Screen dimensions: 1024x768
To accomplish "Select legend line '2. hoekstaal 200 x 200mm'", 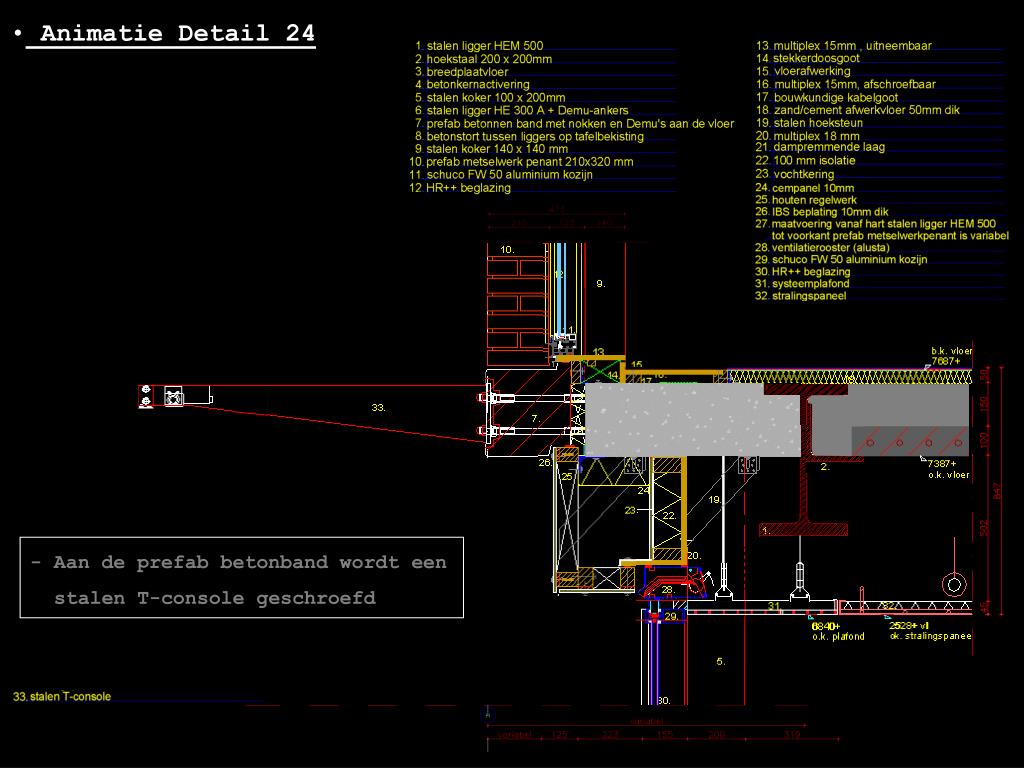I will (x=483, y=59).
